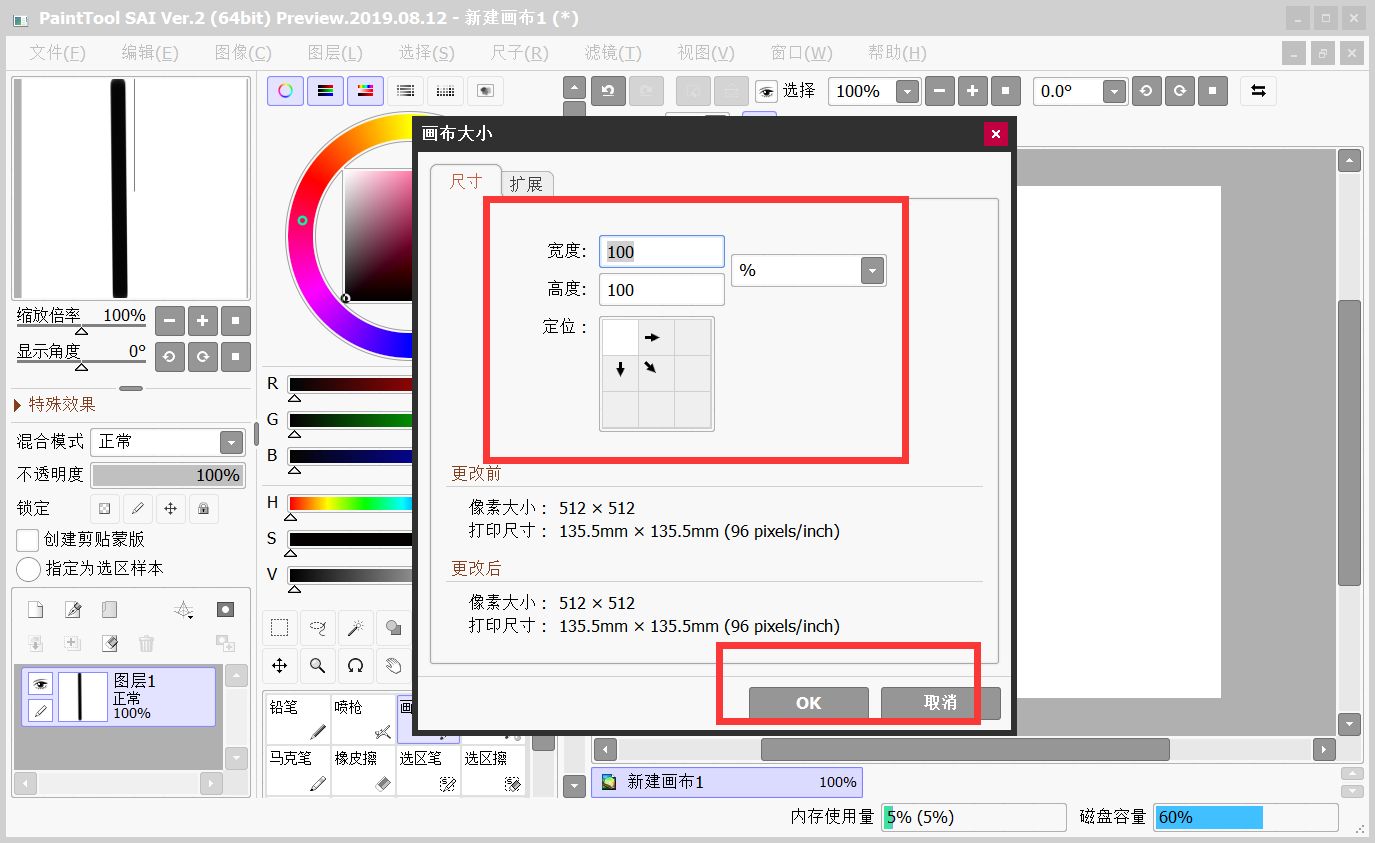Open the 图层(L) menu
1375x843 pixels.
click(x=335, y=53)
